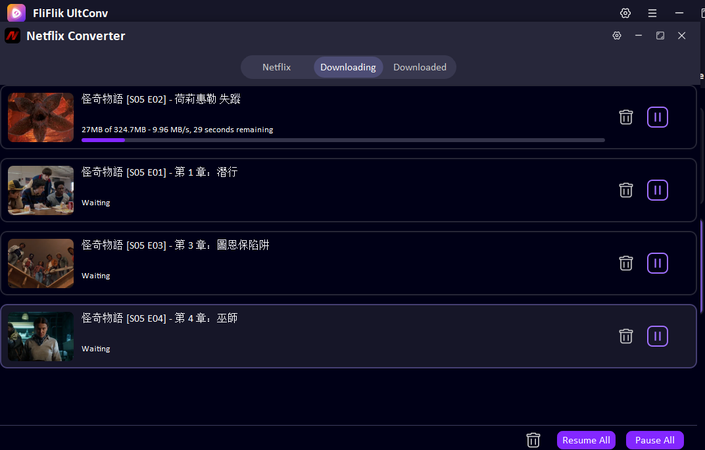Click the FliFlik UltConv app logo
The image size is (705, 450).
click(16, 13)
